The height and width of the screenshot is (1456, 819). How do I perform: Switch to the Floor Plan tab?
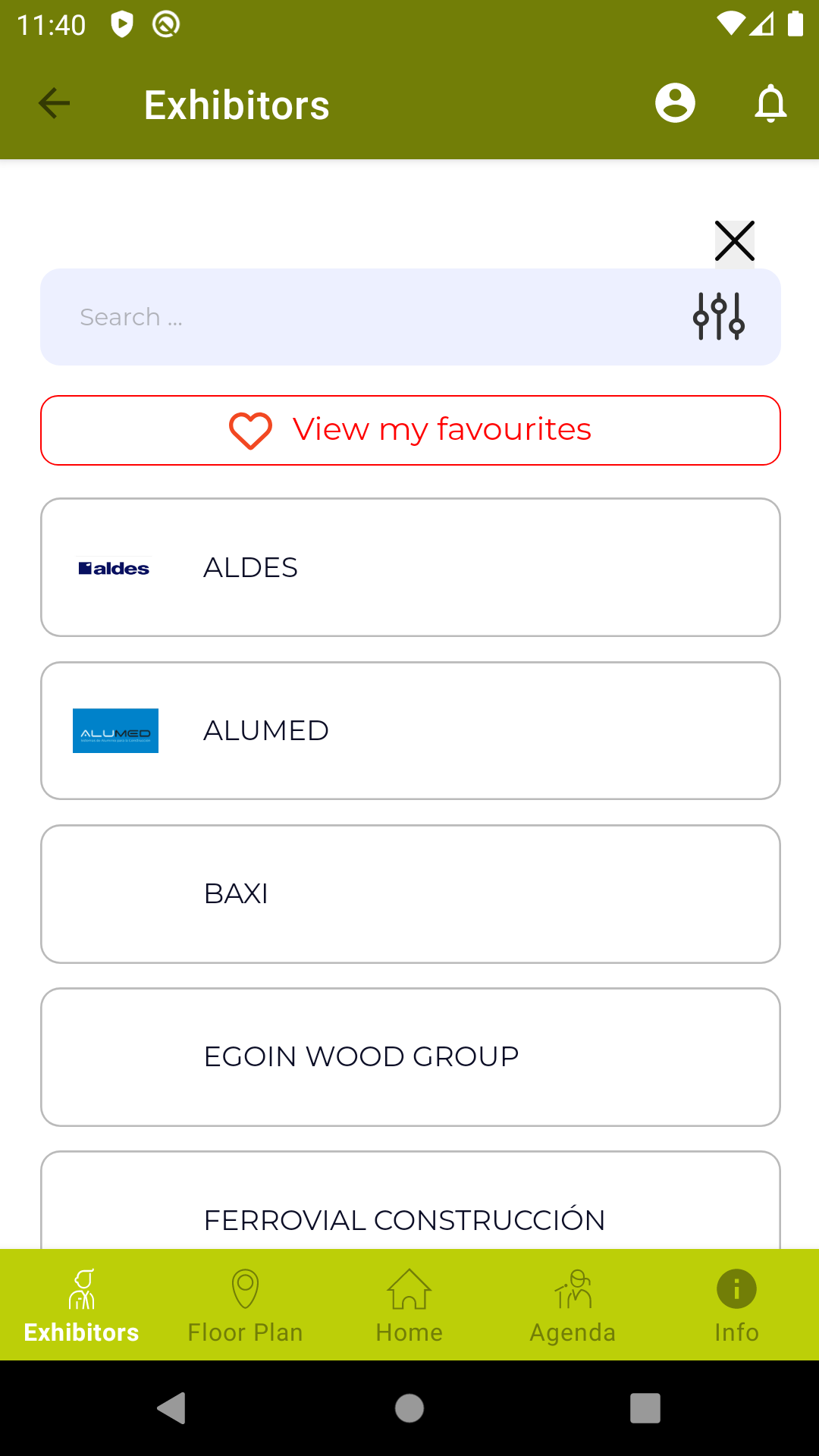pyautogui.click(x=246, y=1305)
